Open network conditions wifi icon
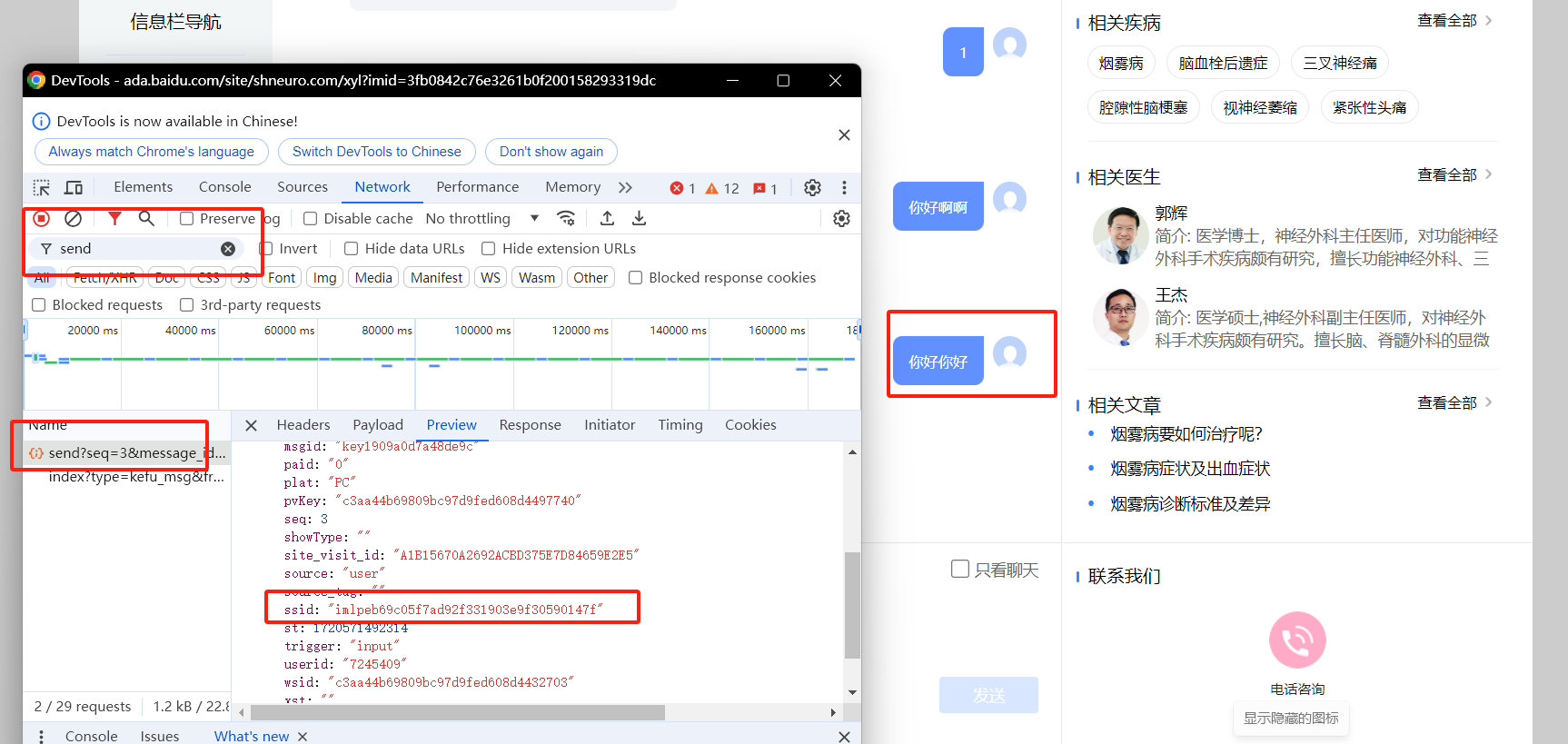The image size is (1568, 744). point(566,218)
